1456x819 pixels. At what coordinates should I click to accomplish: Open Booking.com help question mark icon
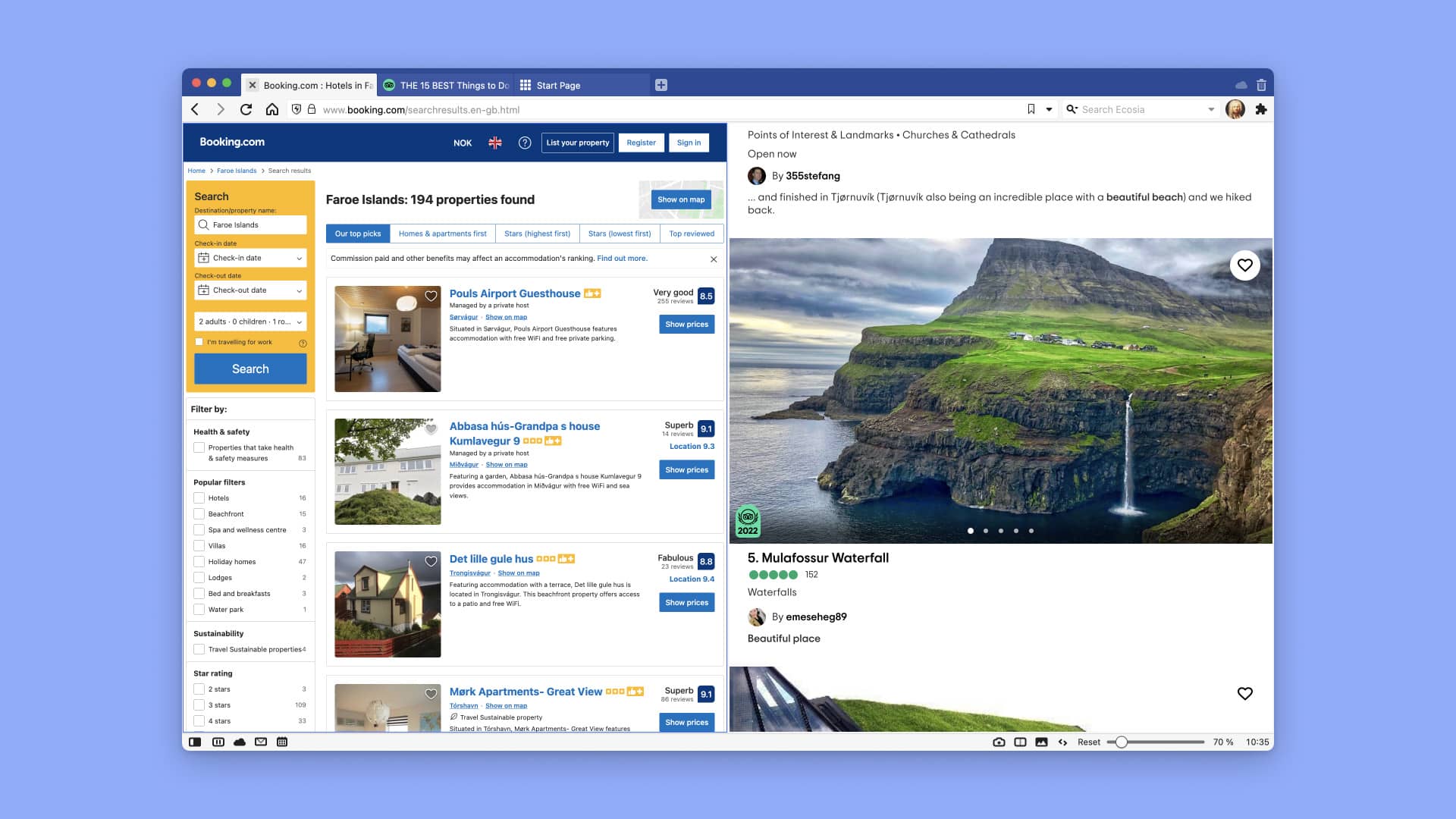(525, 143)
